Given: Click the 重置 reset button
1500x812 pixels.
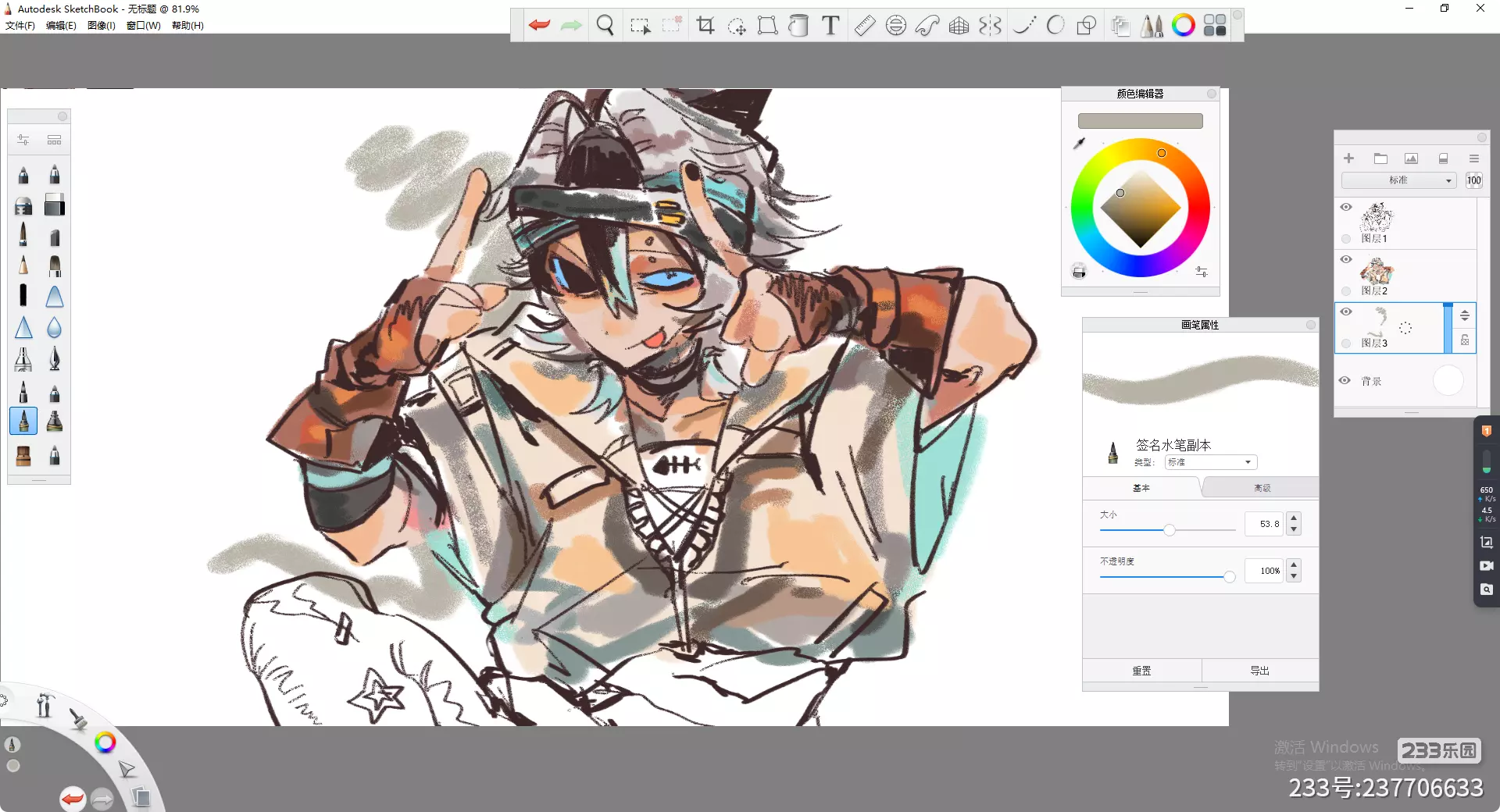Looking at the screenshot, I should [1141, 671].
